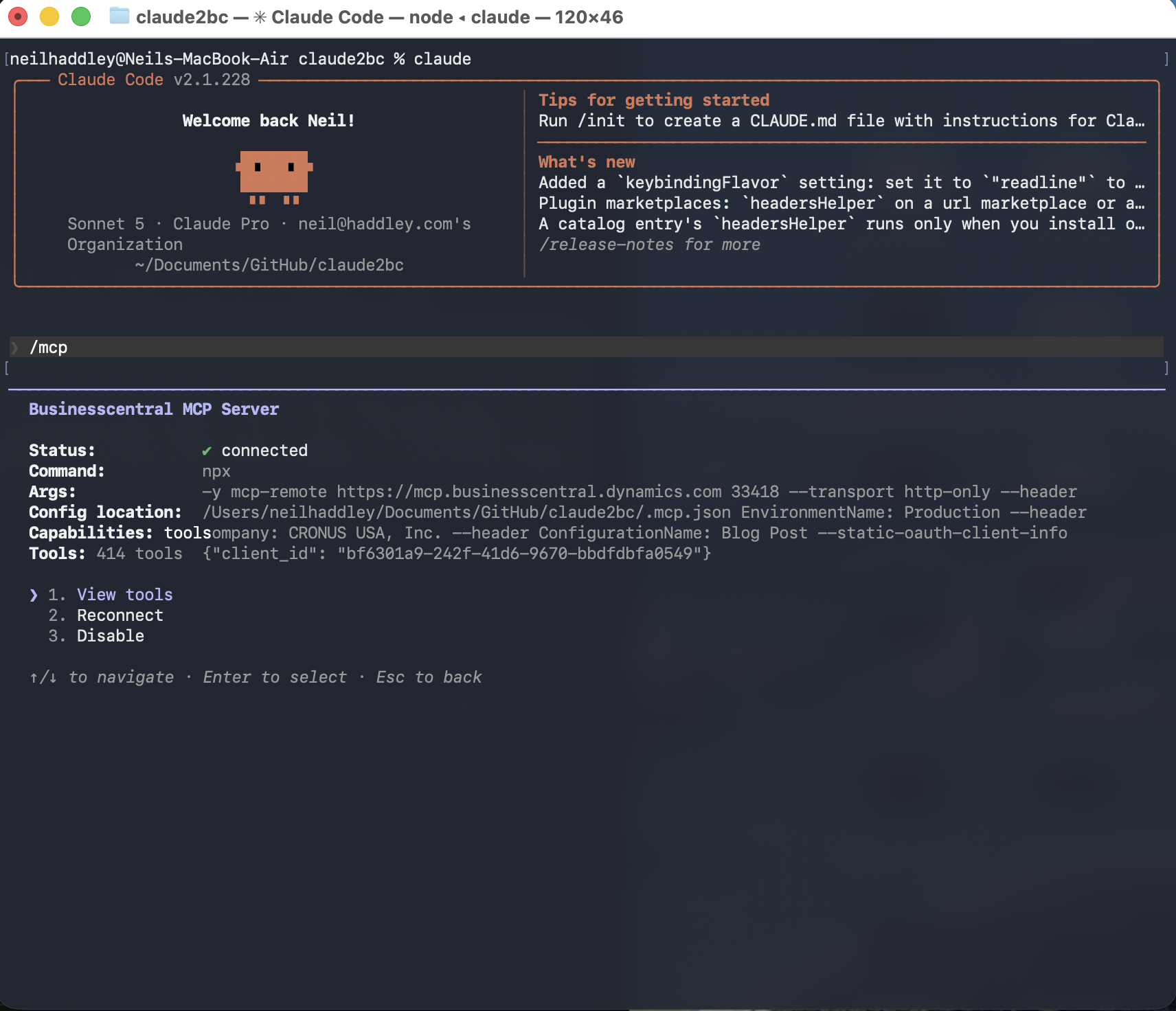Click the '414 tools' count

tap(139, 554)
